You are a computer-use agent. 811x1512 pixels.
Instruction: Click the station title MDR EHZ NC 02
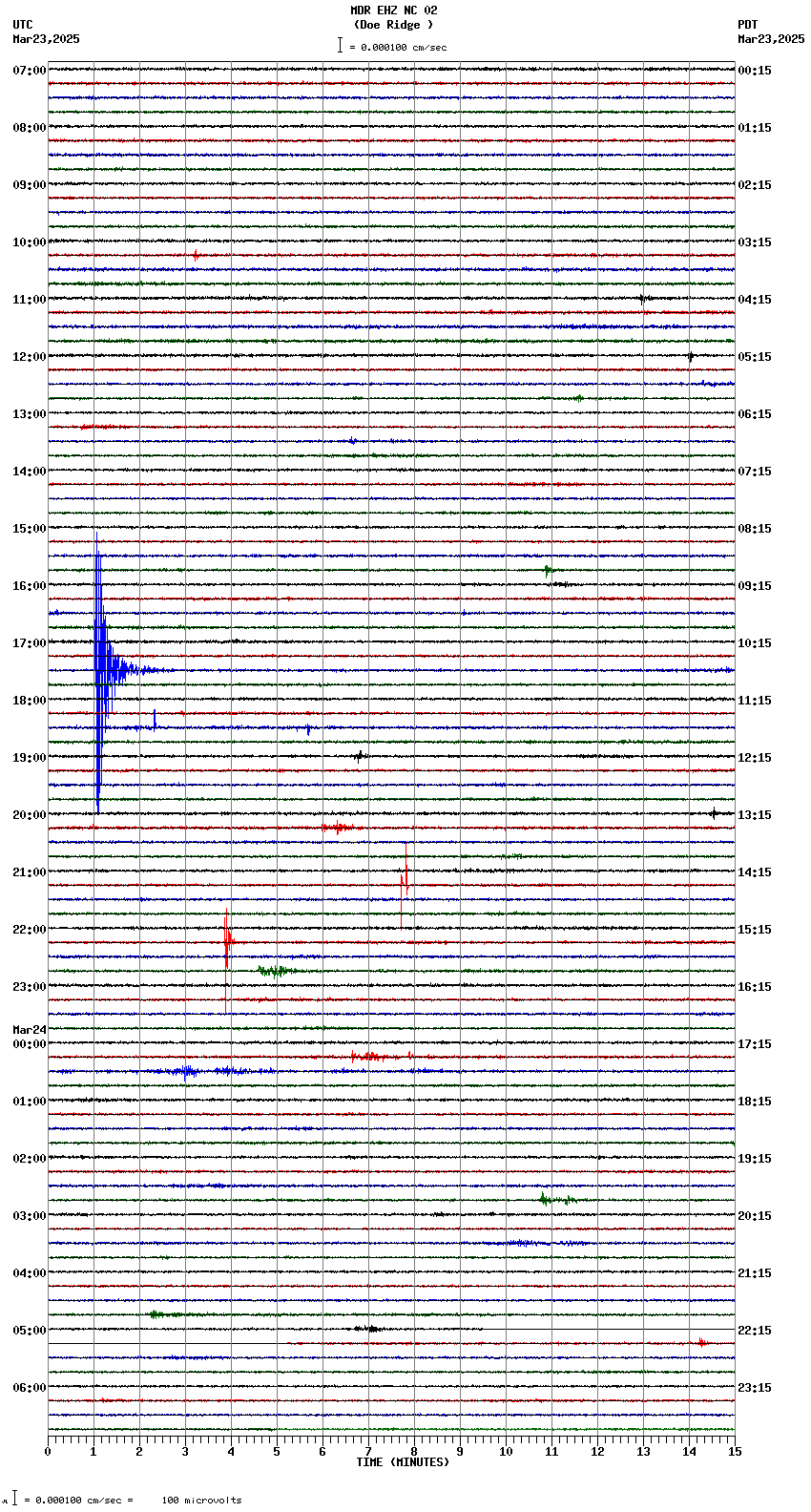394,11
